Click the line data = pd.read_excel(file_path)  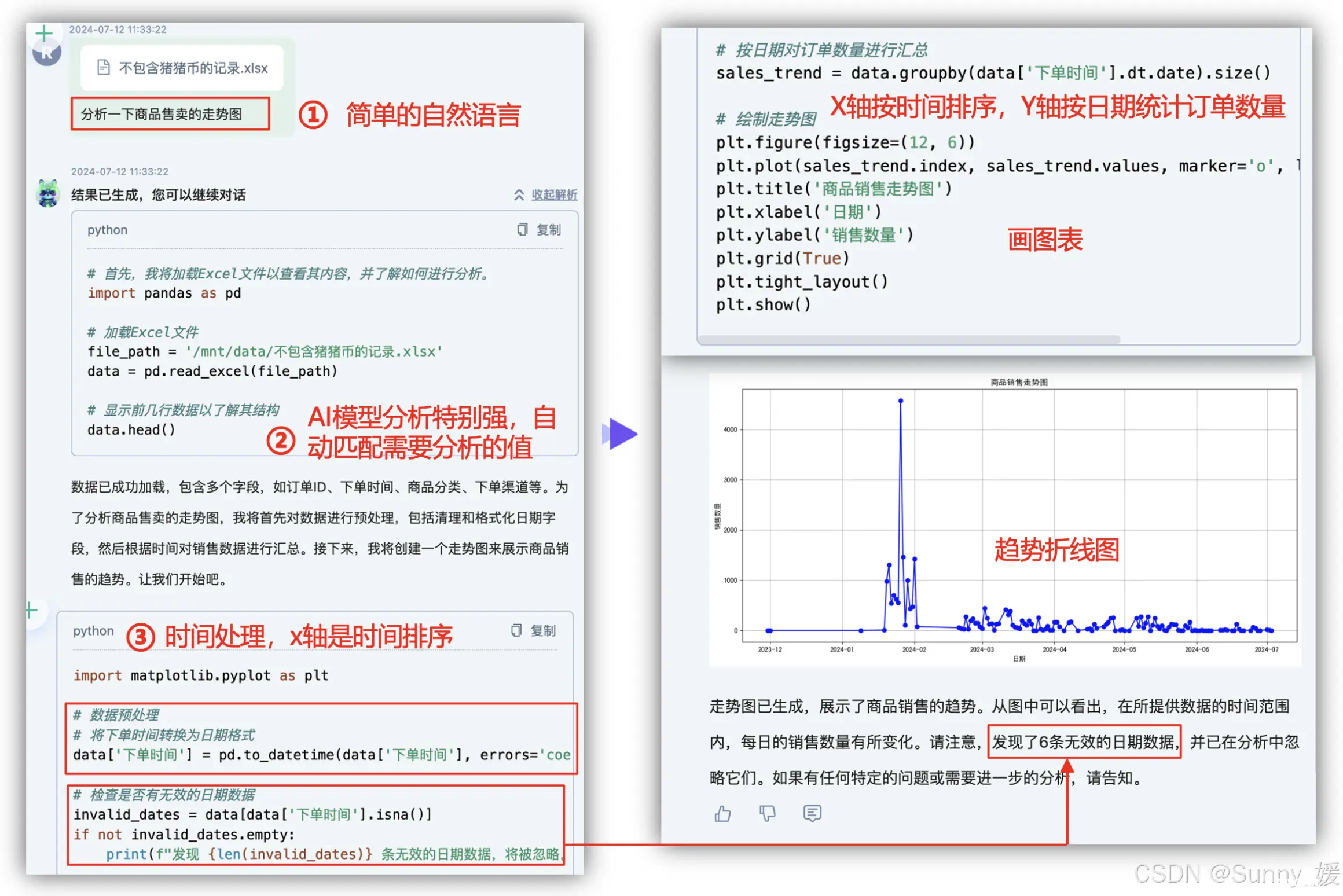coord(212,371)
